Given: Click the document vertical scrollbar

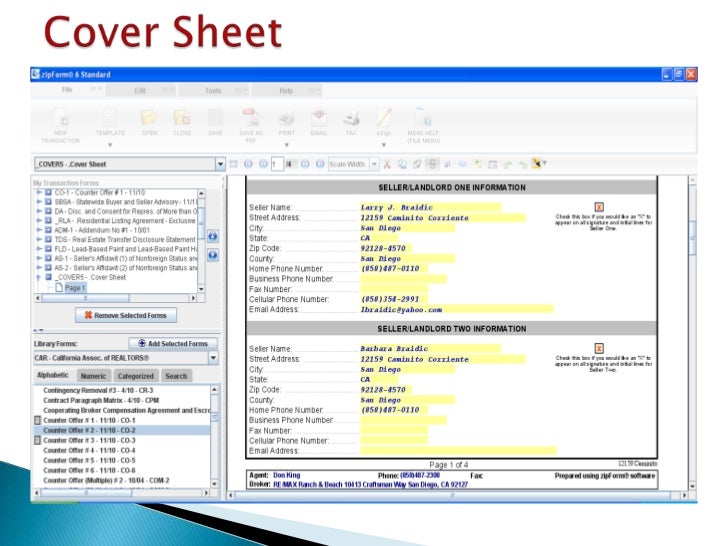Looking at the screenshot, I should 692,332.
